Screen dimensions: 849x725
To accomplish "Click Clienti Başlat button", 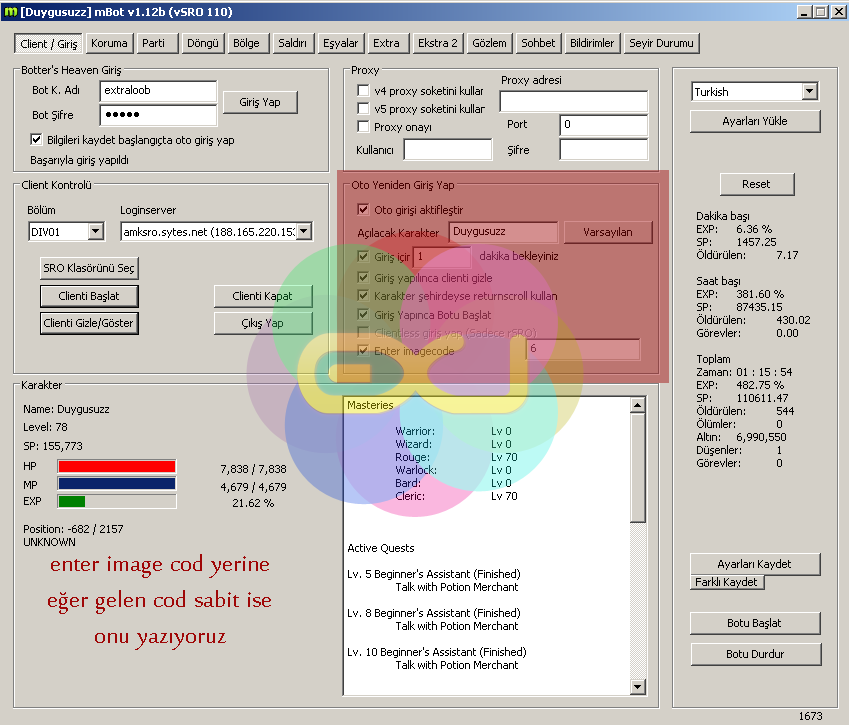I will 89,296.
